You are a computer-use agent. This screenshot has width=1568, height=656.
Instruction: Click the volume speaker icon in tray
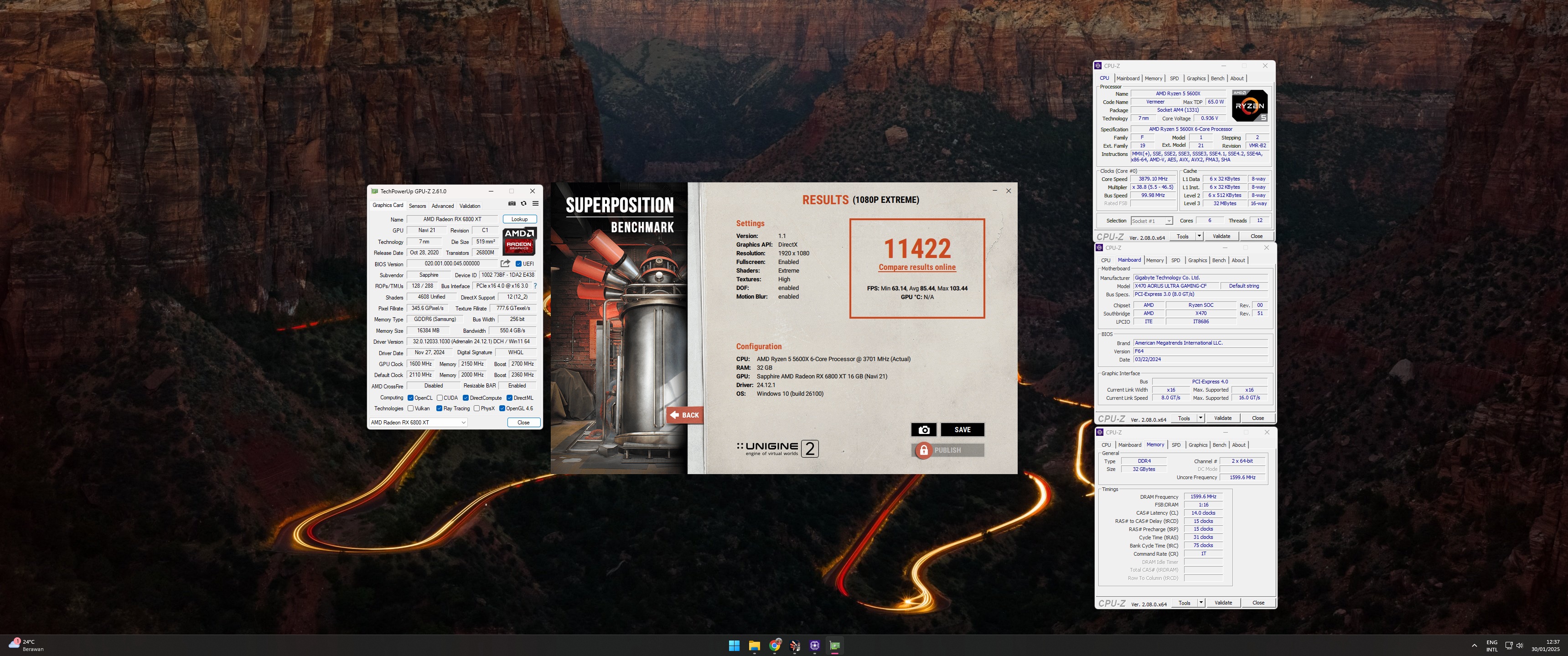pyautogui.click(x=1519, y=646)
